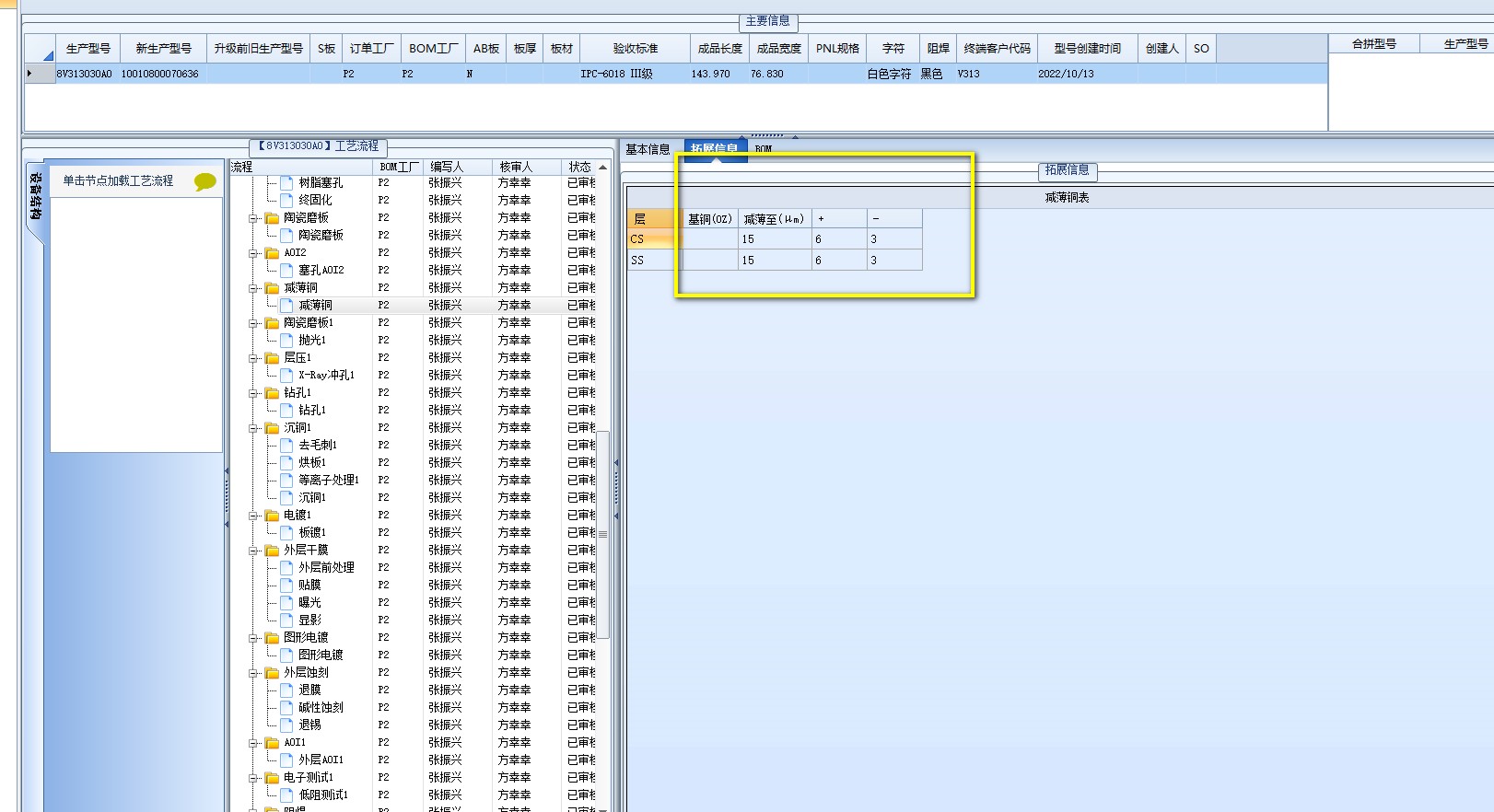The height and width of the screenshot is (812, 1494).
Task: Select the 塞孔AOI2 document icon
Action: point(286,271)
